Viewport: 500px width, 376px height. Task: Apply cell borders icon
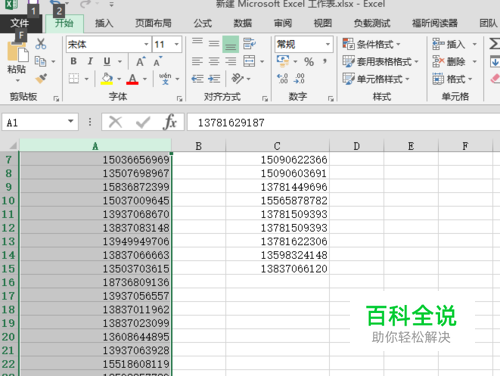(x=74, y=79)
